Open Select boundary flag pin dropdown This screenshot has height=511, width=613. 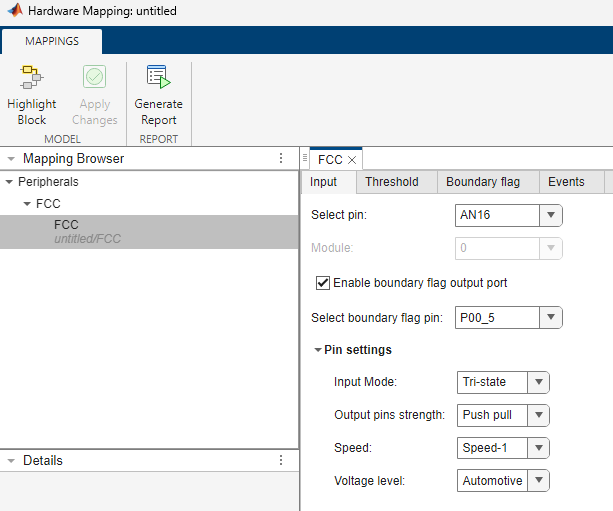click(551, 318)
